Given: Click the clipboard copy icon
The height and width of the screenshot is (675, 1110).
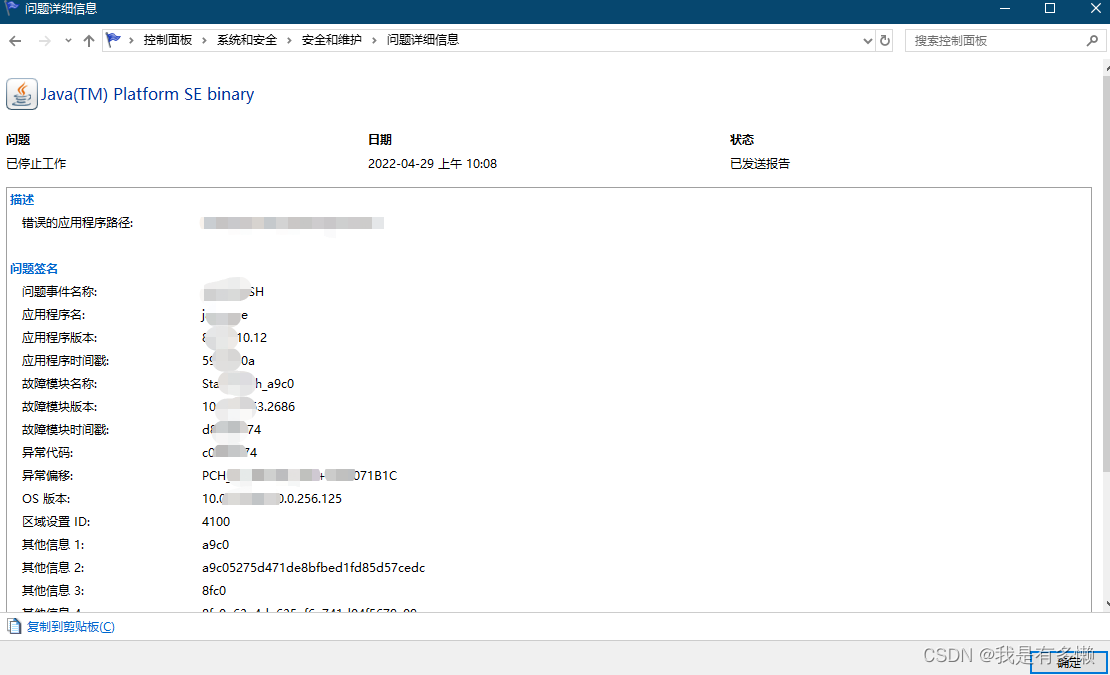Looking at the screenshot, I should [14, 626].
